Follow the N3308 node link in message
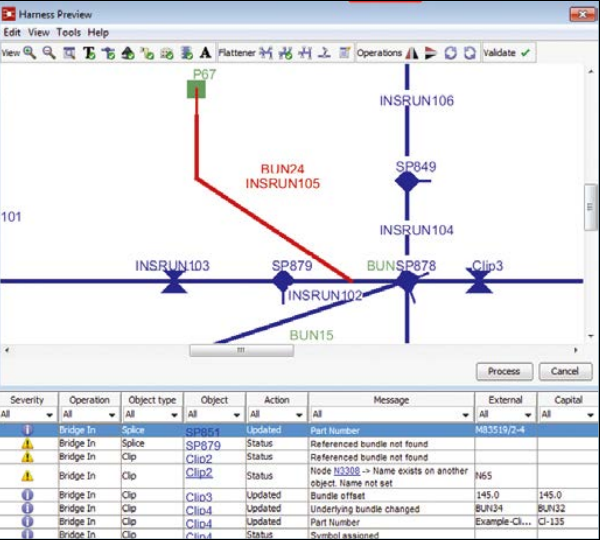This screenshot has width=601, height=542. coord(349,468)
